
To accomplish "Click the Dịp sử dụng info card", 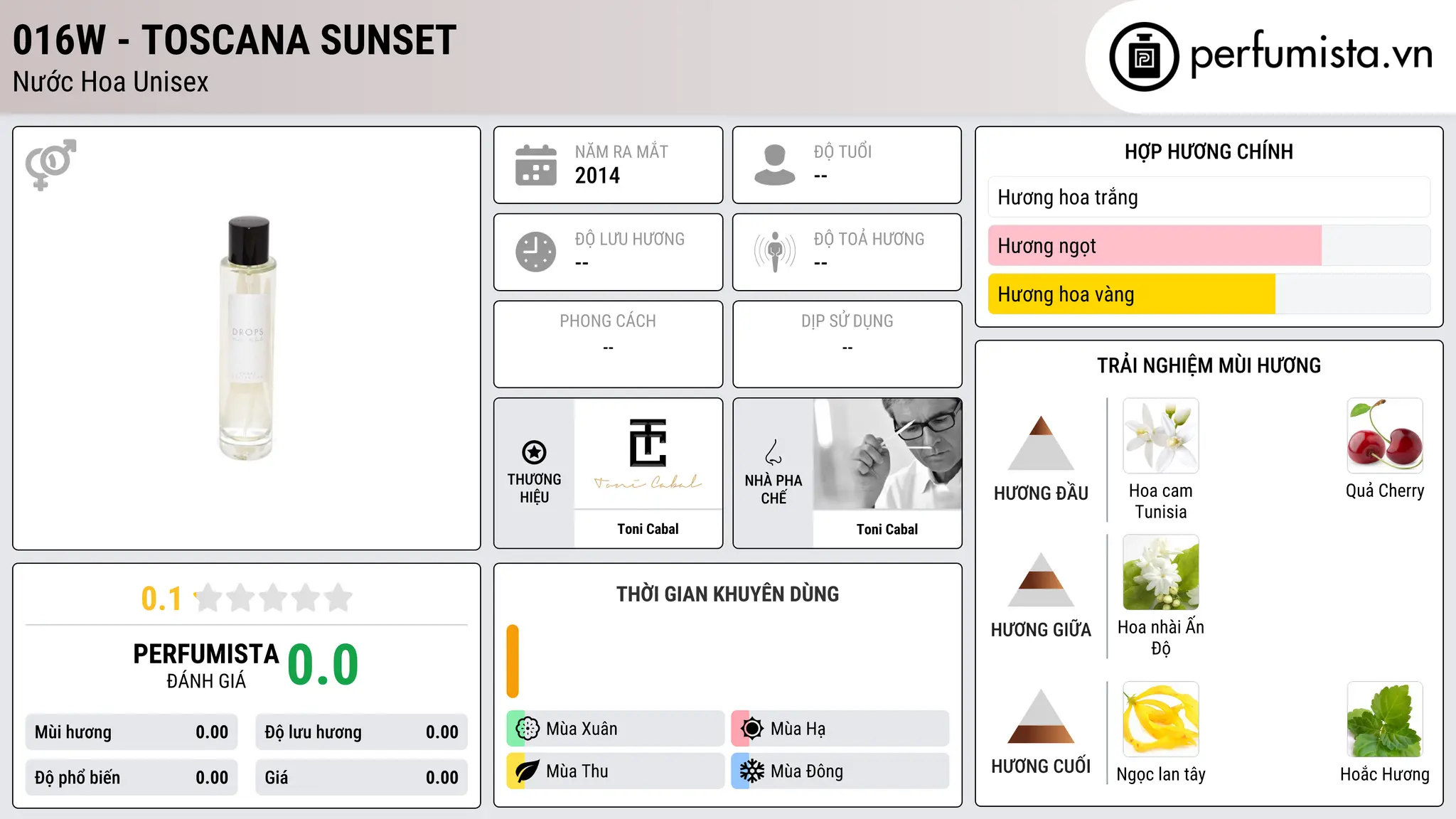I will (x=847, y=344).
